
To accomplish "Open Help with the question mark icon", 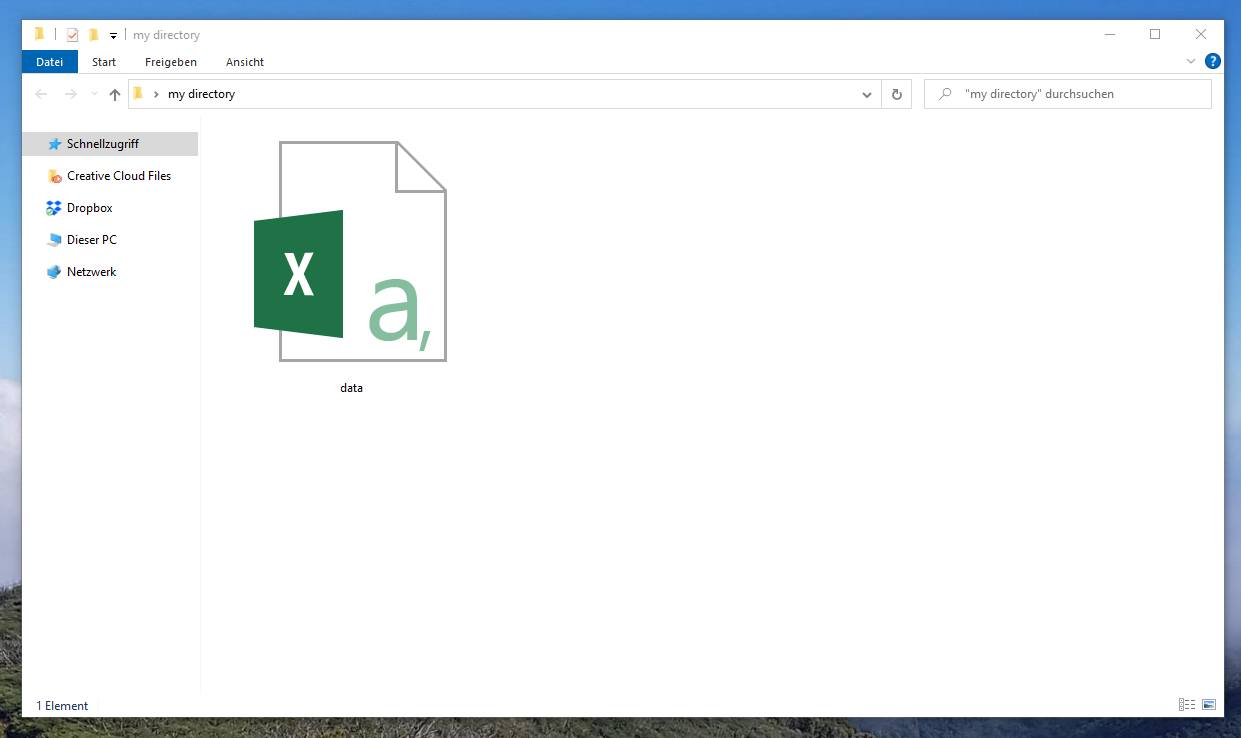I will [x=1213, y=61].
